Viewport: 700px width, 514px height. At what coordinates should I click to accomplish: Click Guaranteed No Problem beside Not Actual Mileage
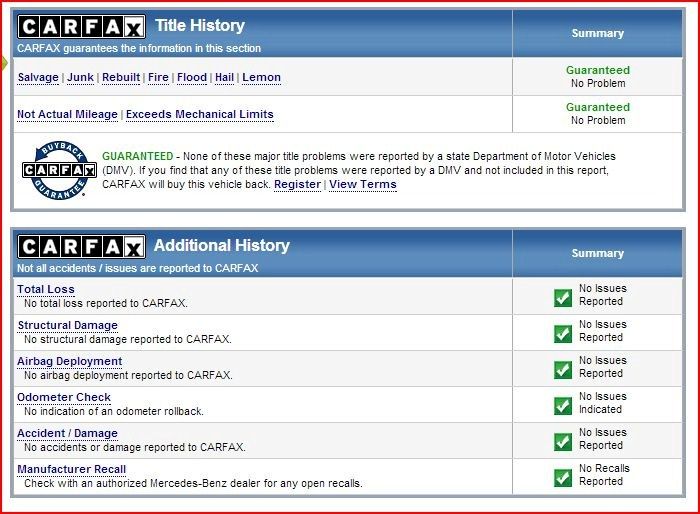coord(598,114)
